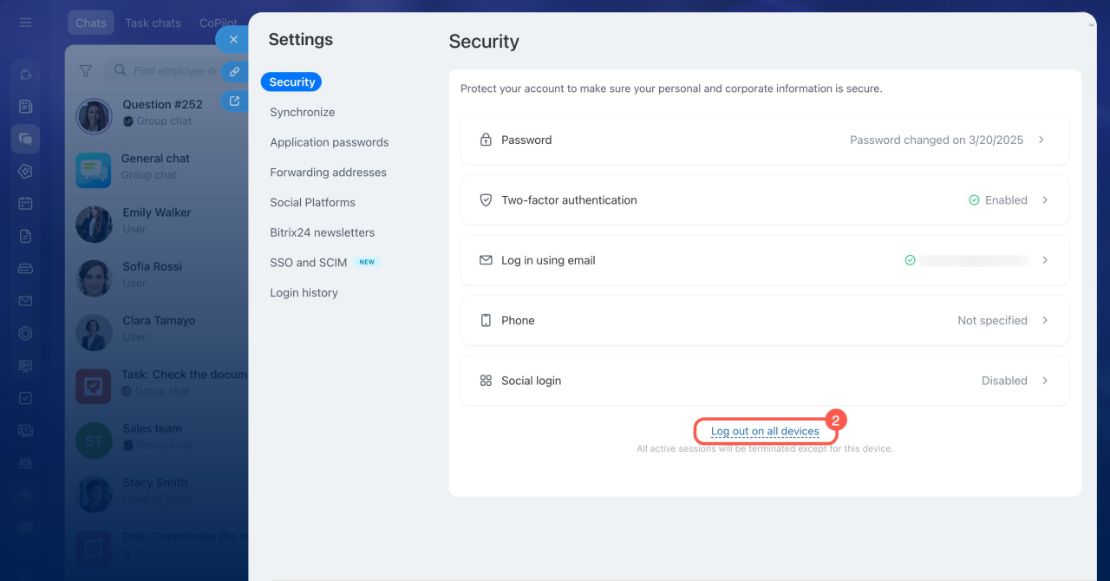Screen dimensions: 1110x581
Task: Open Application passwords settings
Action: [329, 142]
